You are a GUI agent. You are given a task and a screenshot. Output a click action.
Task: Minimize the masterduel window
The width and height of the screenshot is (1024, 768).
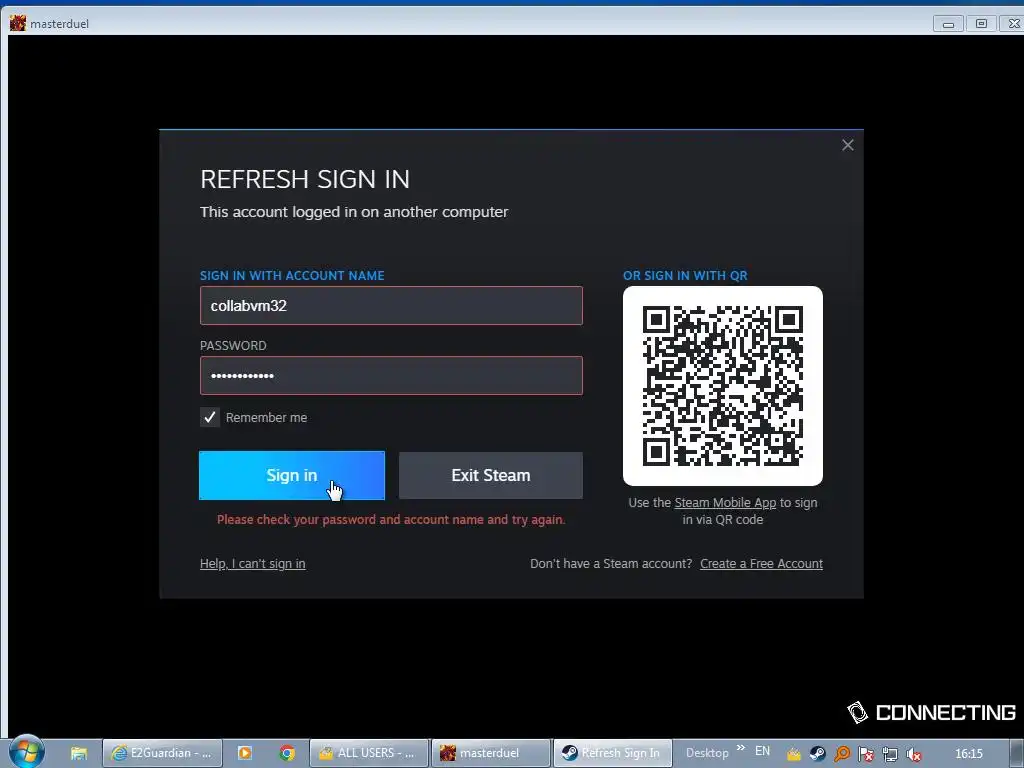(x=948, y=24)
